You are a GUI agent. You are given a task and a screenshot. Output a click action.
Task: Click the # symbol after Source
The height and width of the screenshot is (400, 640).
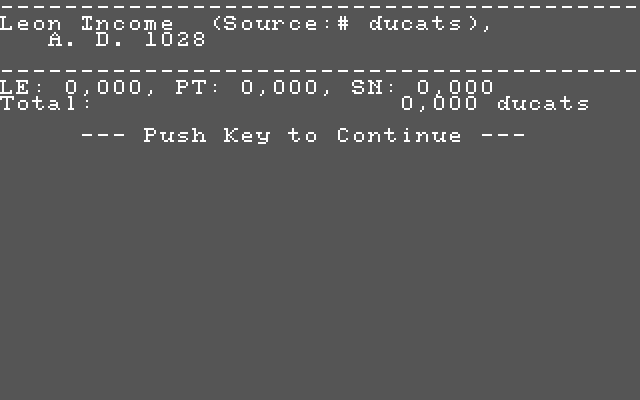343,24
